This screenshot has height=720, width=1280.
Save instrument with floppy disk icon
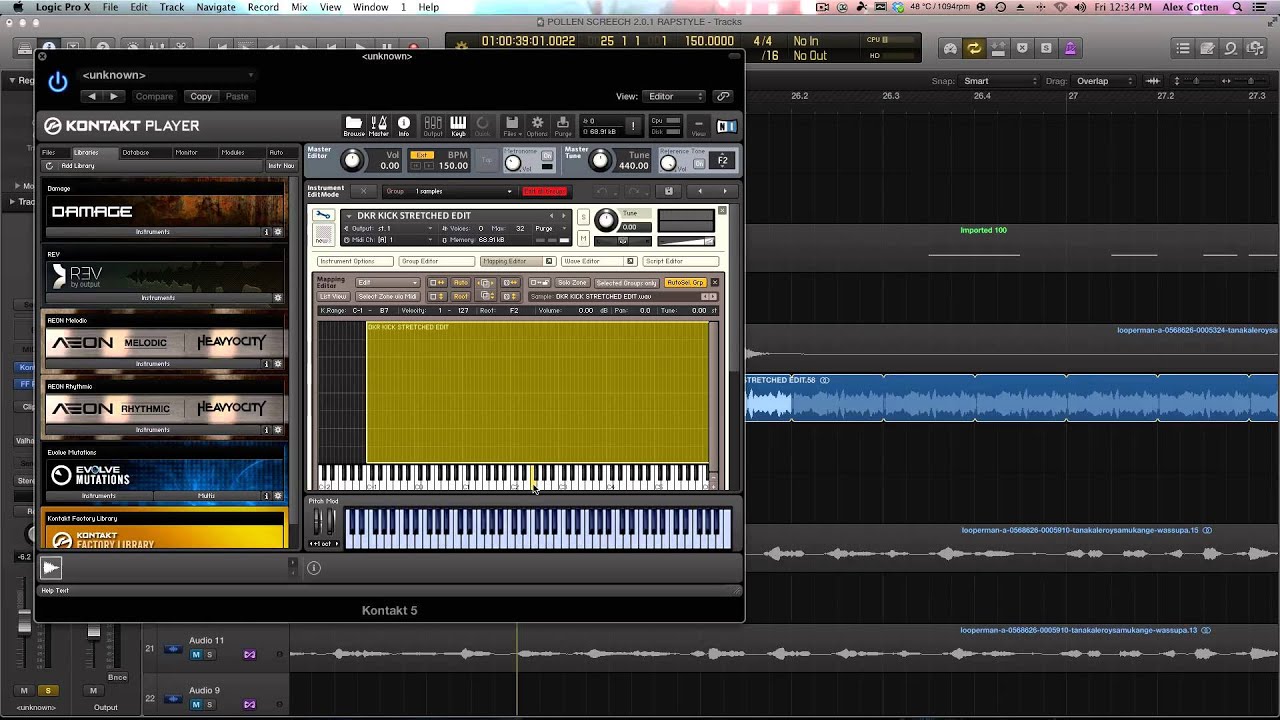coord(669,191)
